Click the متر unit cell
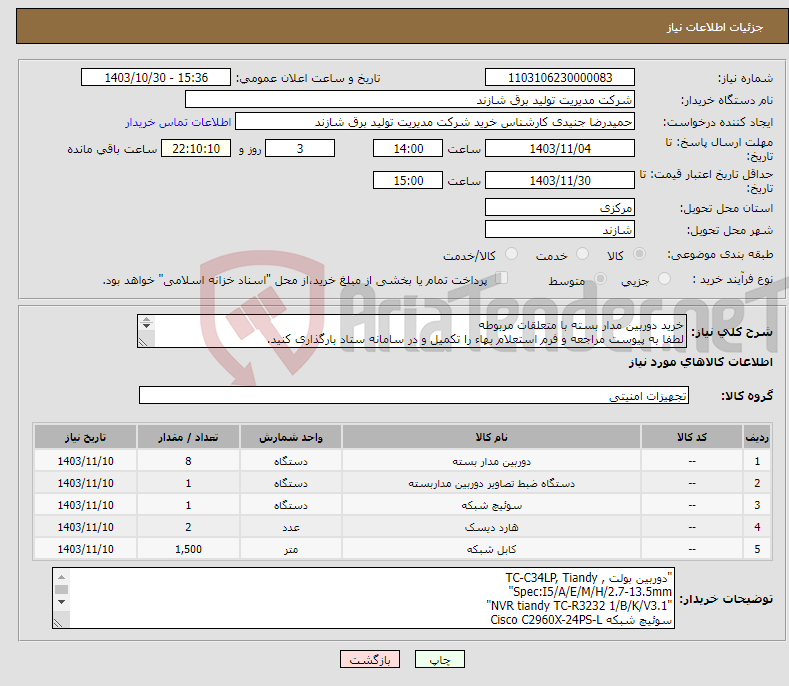 pyautogui.click(x=291, y=549)
